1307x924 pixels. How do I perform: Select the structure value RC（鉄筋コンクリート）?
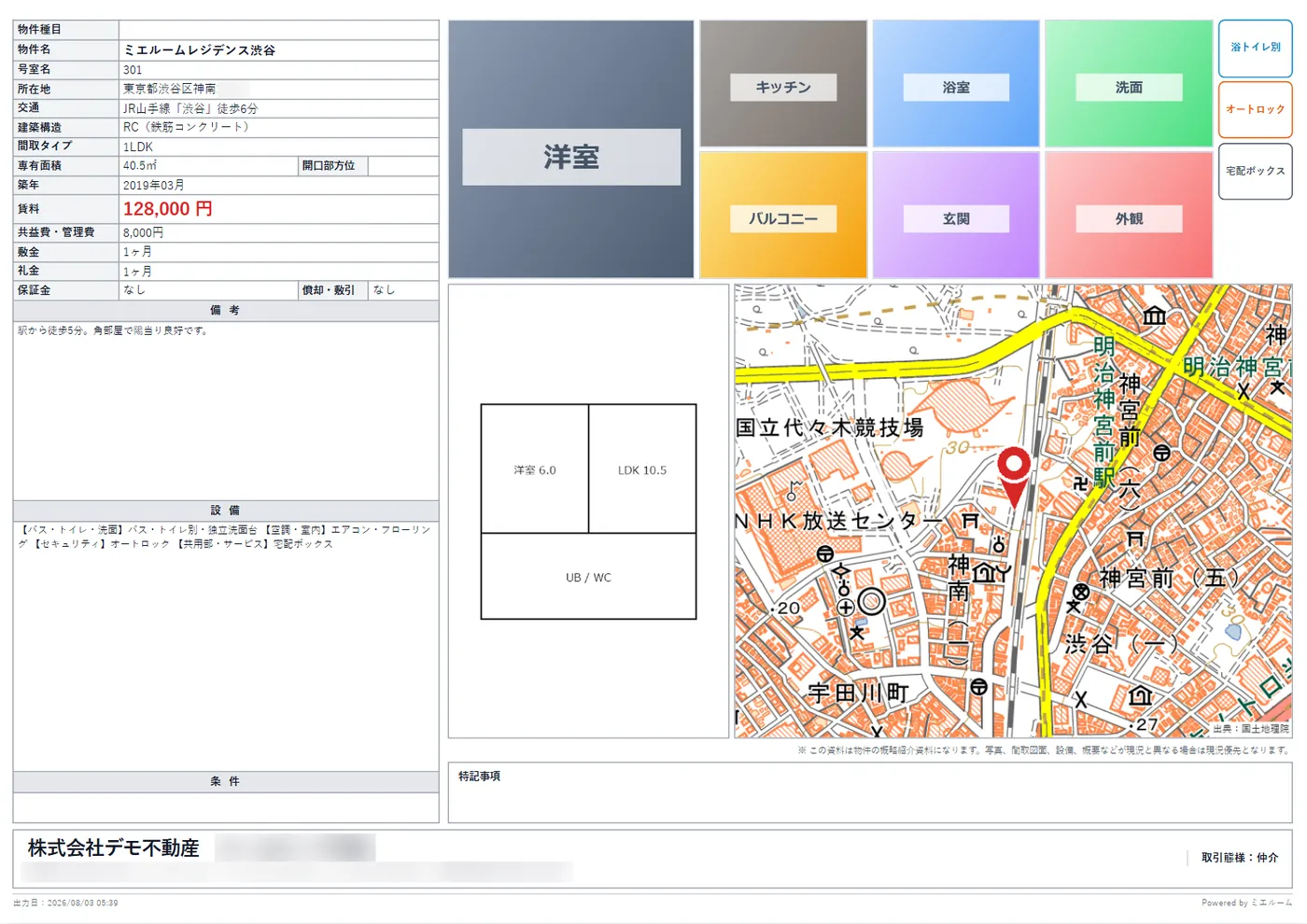189,127
